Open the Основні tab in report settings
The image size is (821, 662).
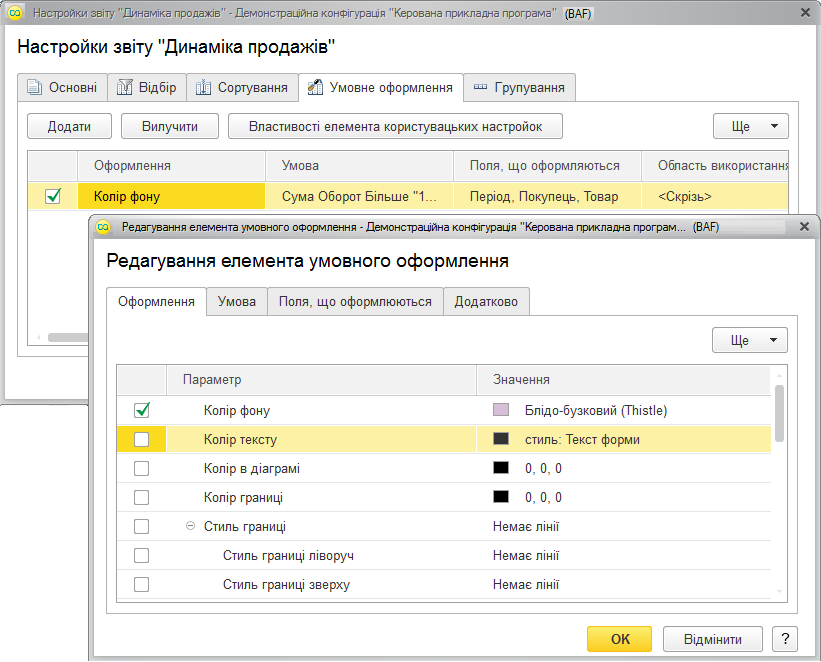click(62, 87)
